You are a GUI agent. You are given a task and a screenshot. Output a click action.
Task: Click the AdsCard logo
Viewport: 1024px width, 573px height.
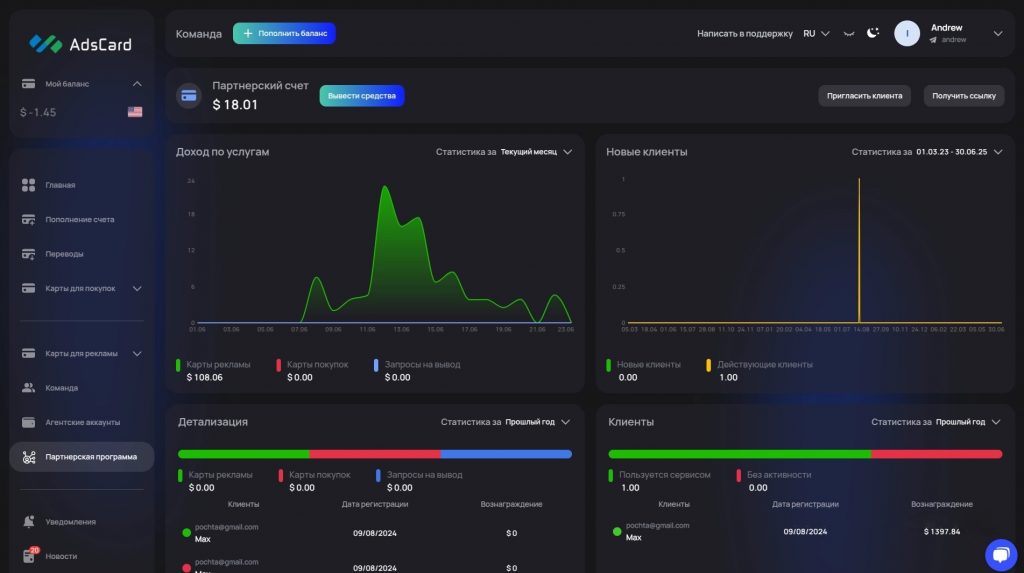click(x=80, y=43)
